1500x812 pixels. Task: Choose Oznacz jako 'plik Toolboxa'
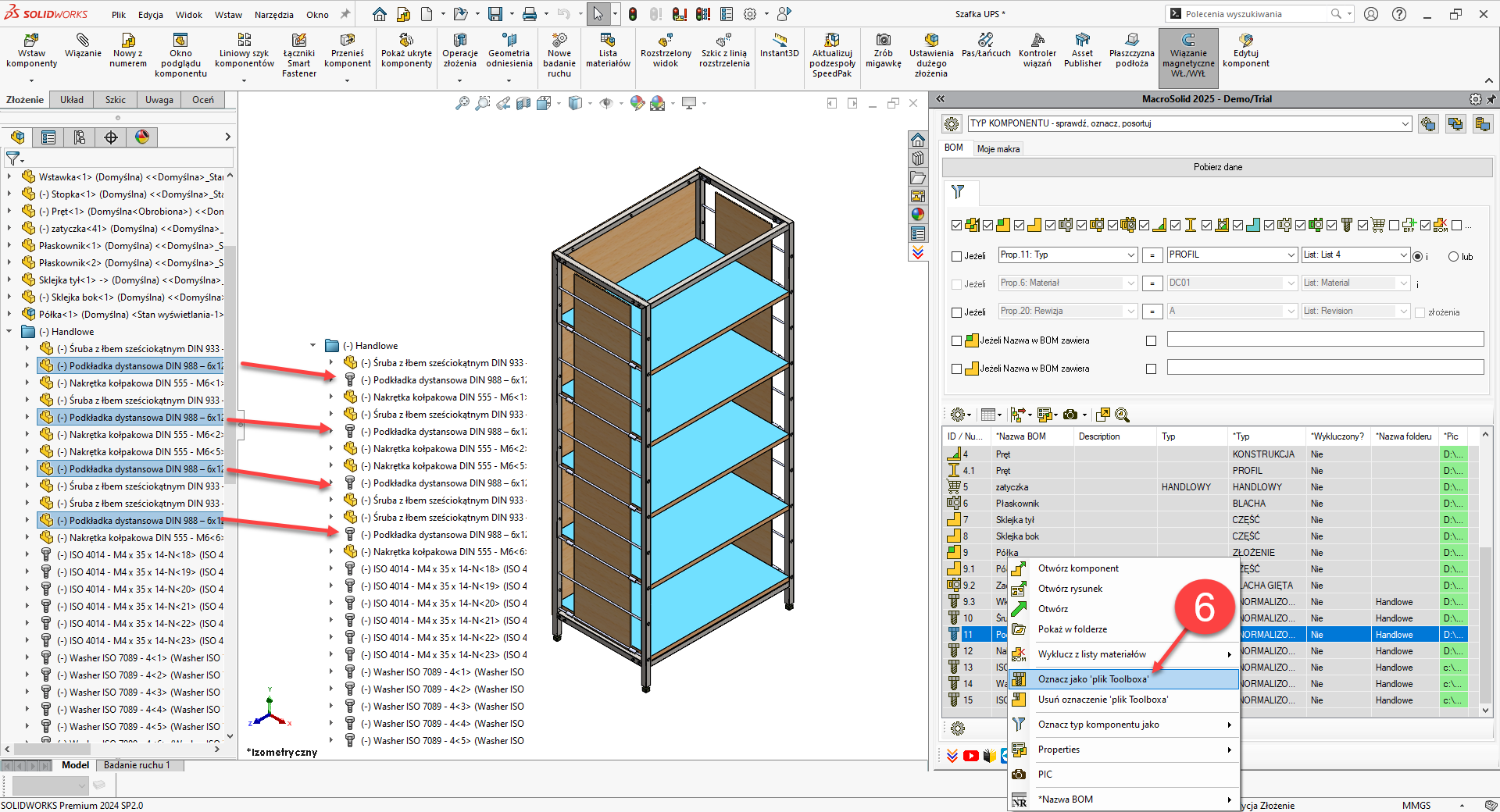[x=1125, y=679]
